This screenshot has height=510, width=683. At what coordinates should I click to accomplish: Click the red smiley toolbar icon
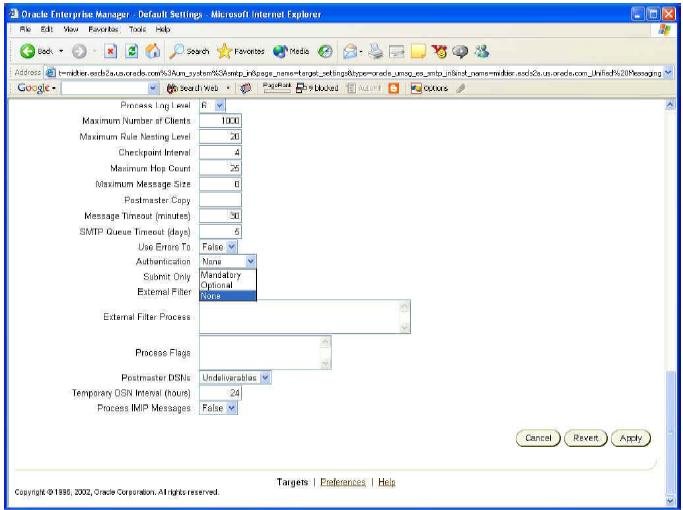pos(439,51)
